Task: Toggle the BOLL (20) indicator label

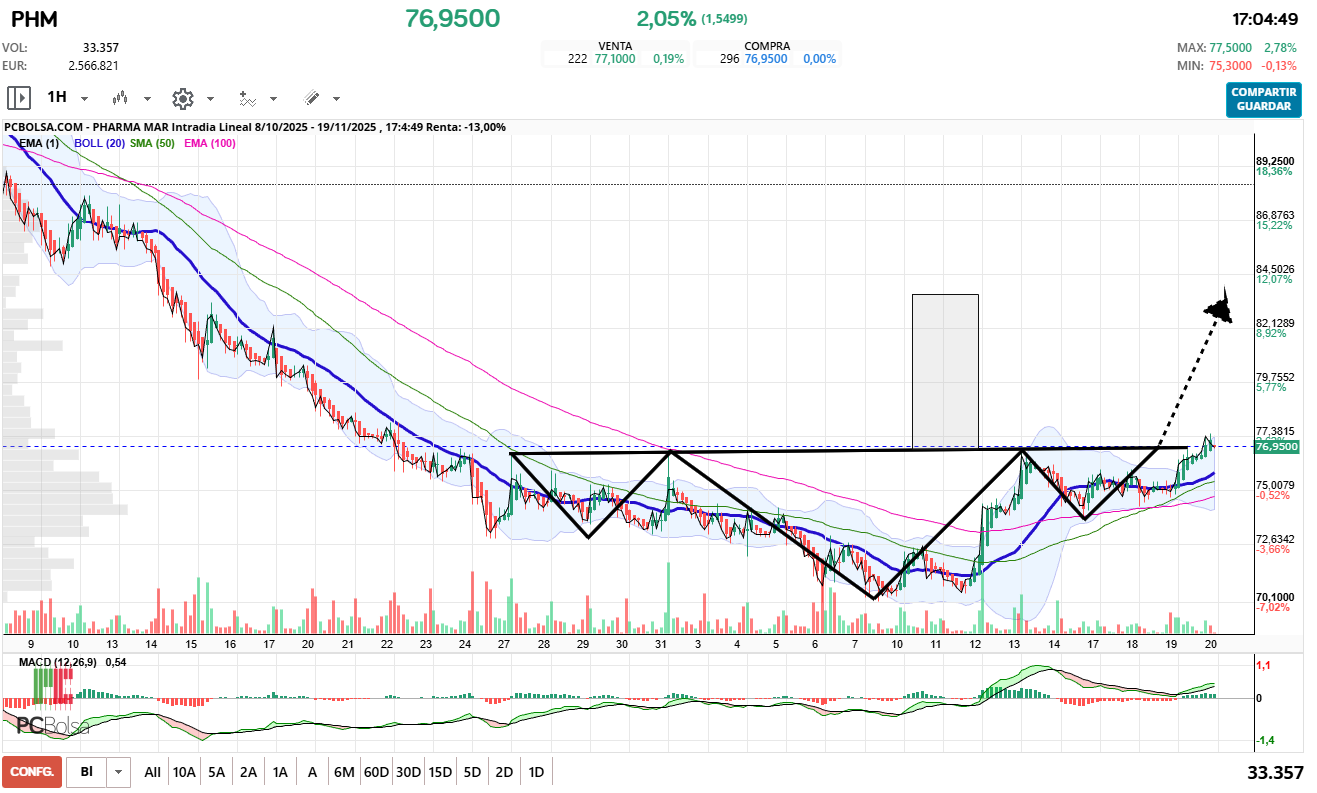Action: pos(99,143)
